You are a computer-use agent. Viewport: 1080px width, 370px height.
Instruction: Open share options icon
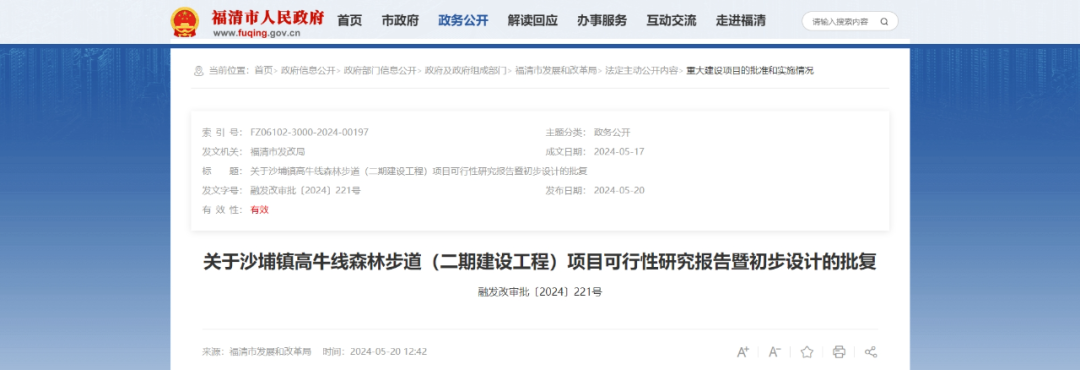click(x=871, y=352)
